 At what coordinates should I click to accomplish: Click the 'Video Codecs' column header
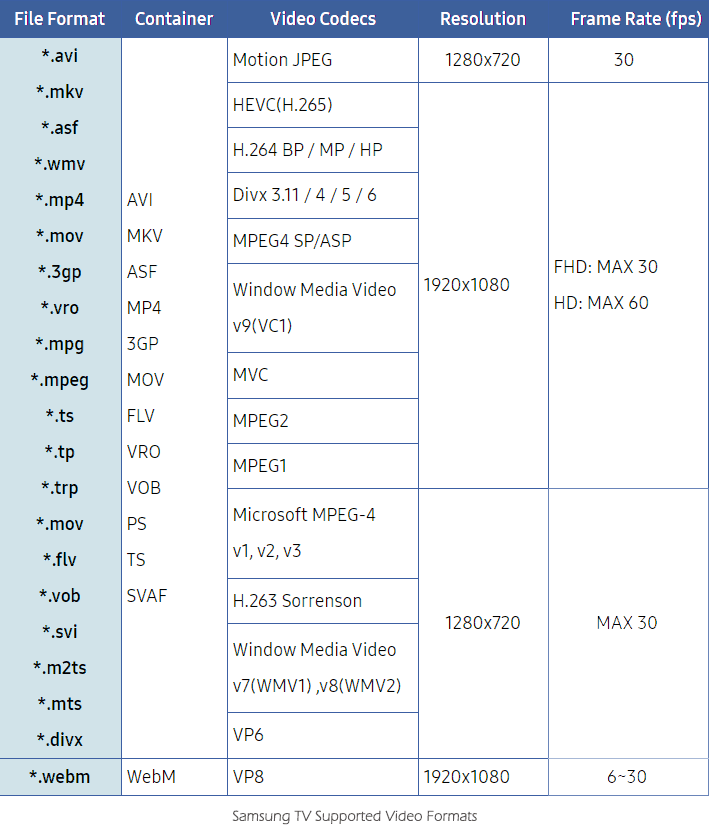coord(323,19)
